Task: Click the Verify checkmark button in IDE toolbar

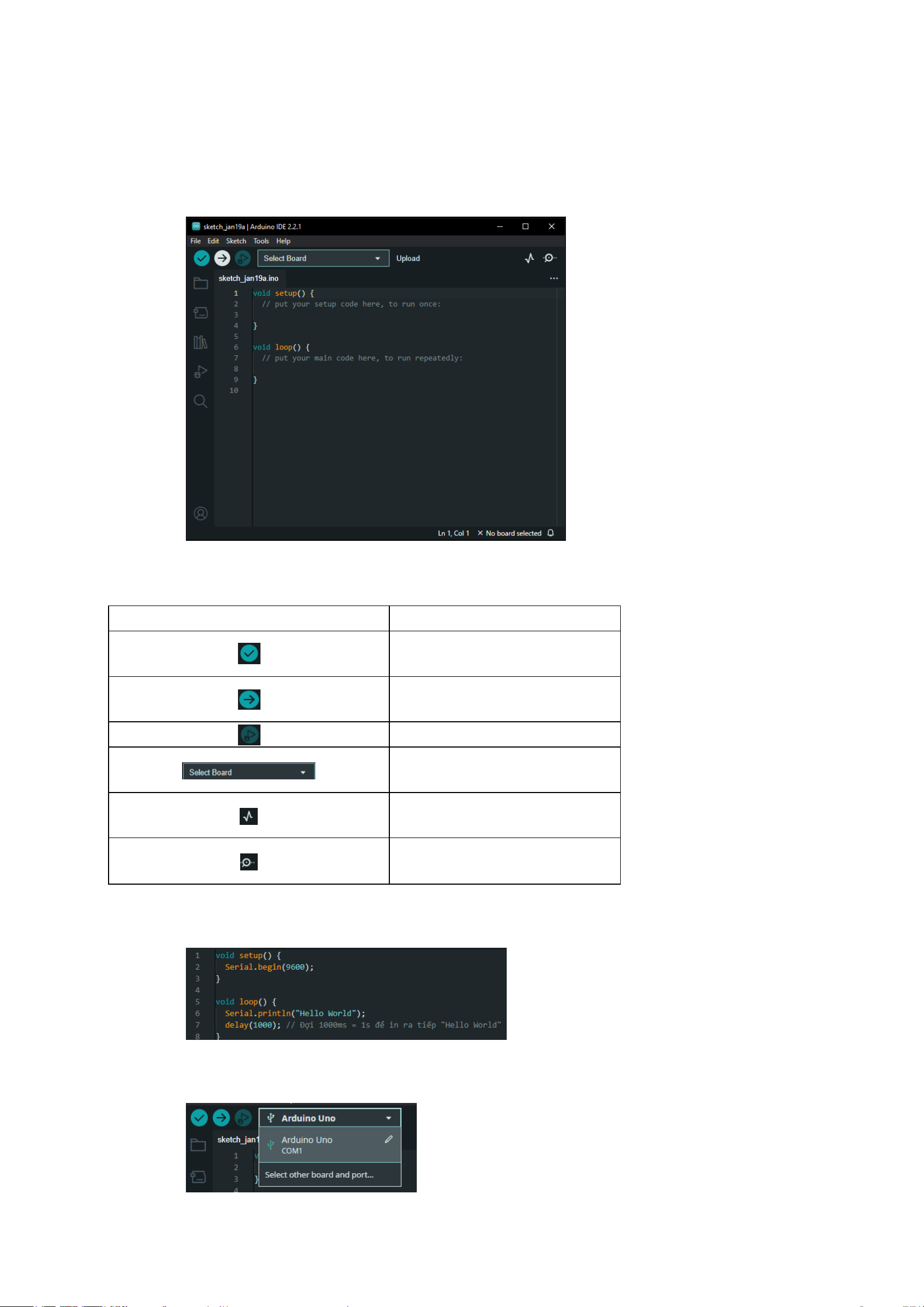Action: click(202, 258)
